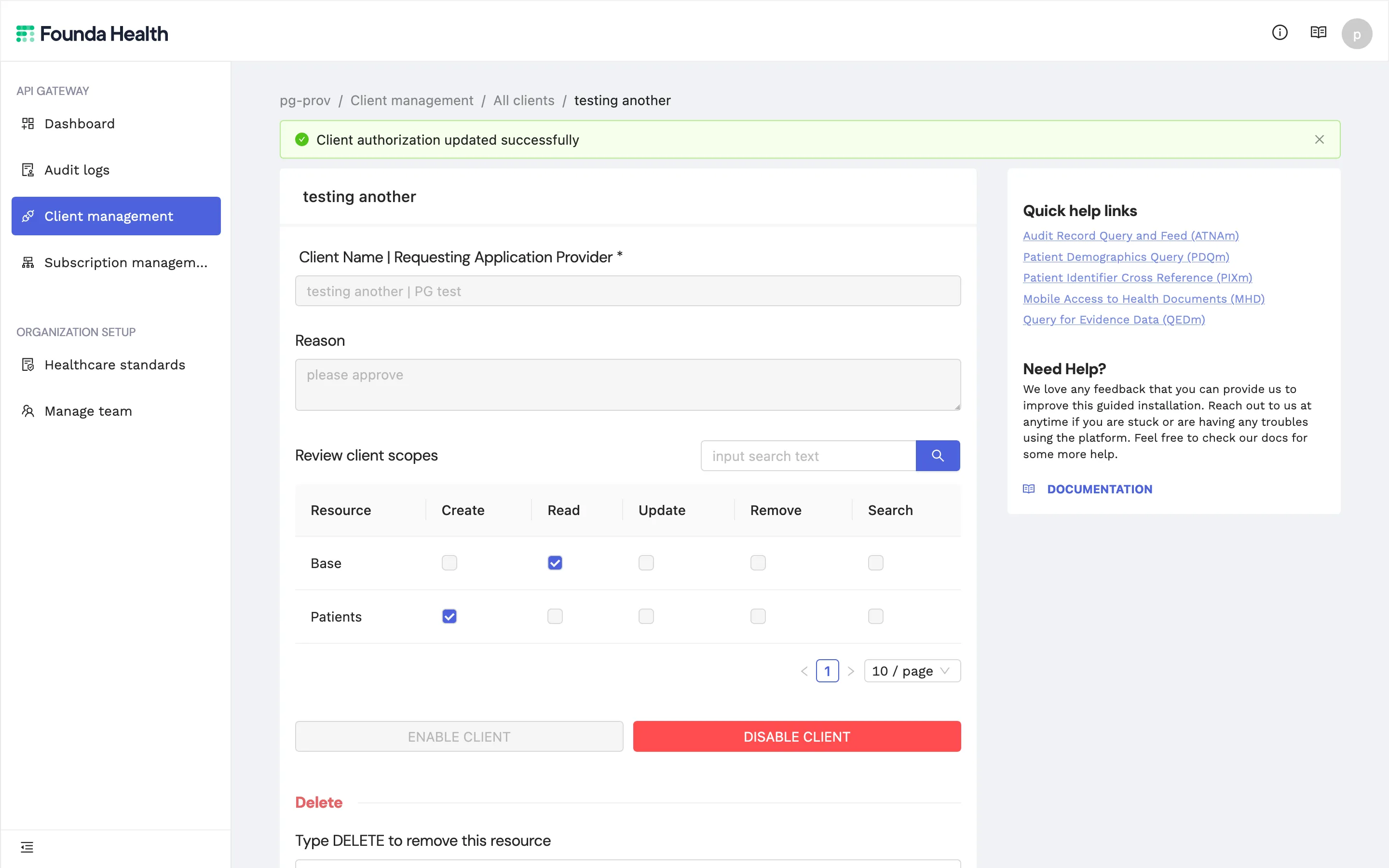Select Client management in the sidebar
This screenshot has height=868, width=1389.
(x=116, y=216)
